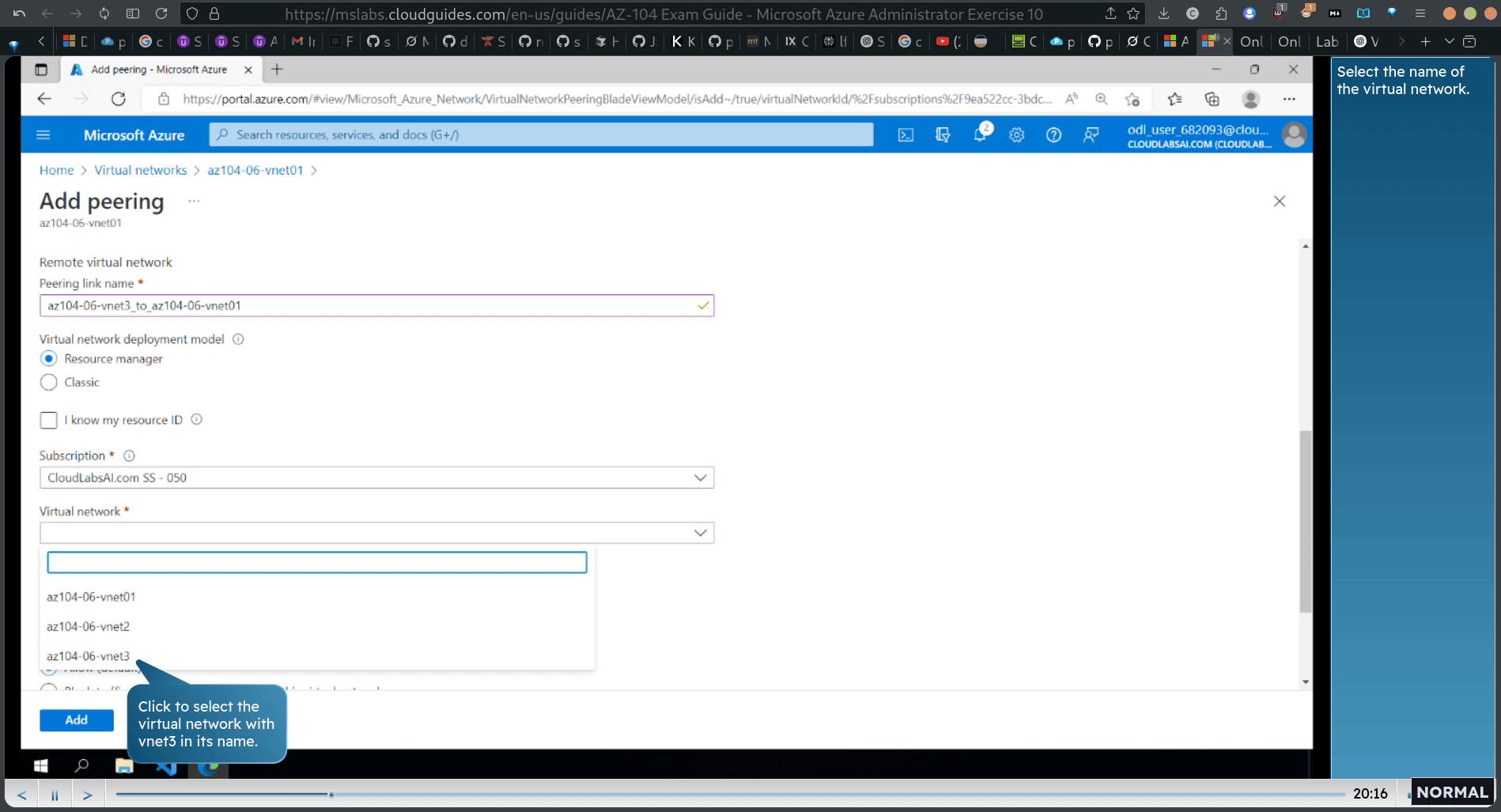Click NORMAL mode button
Image resolution: width=1501 pixels, height=812 pixels.
coord(1452,792)
